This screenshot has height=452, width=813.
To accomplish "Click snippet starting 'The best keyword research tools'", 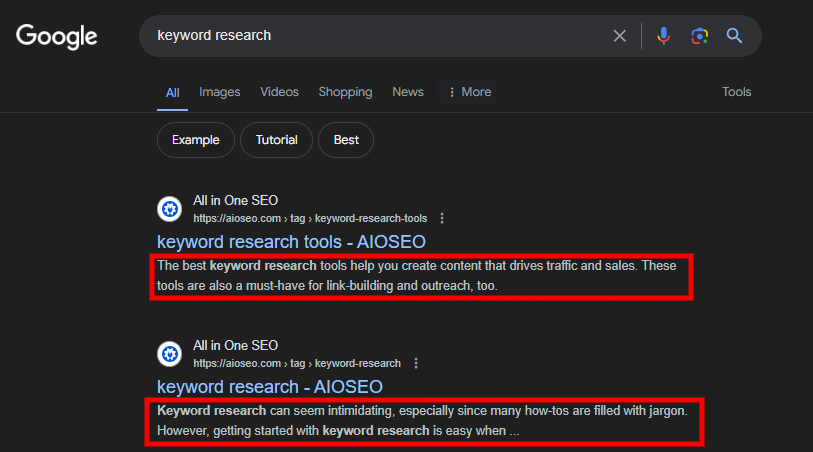I will (417, 276).
